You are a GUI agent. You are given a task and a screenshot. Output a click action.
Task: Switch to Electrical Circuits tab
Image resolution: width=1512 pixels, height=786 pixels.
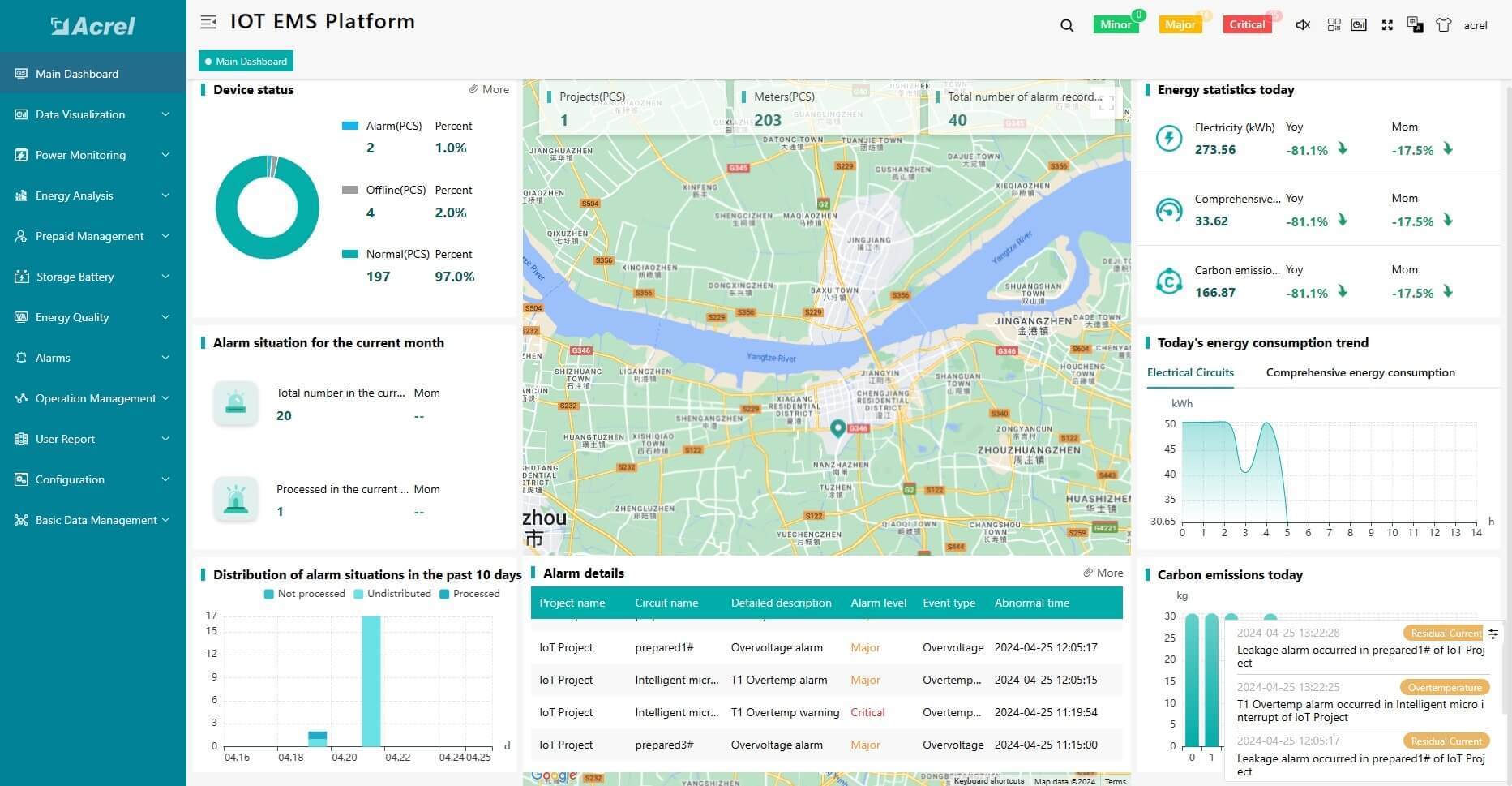pyautogui.click(x=1190, y=372)
